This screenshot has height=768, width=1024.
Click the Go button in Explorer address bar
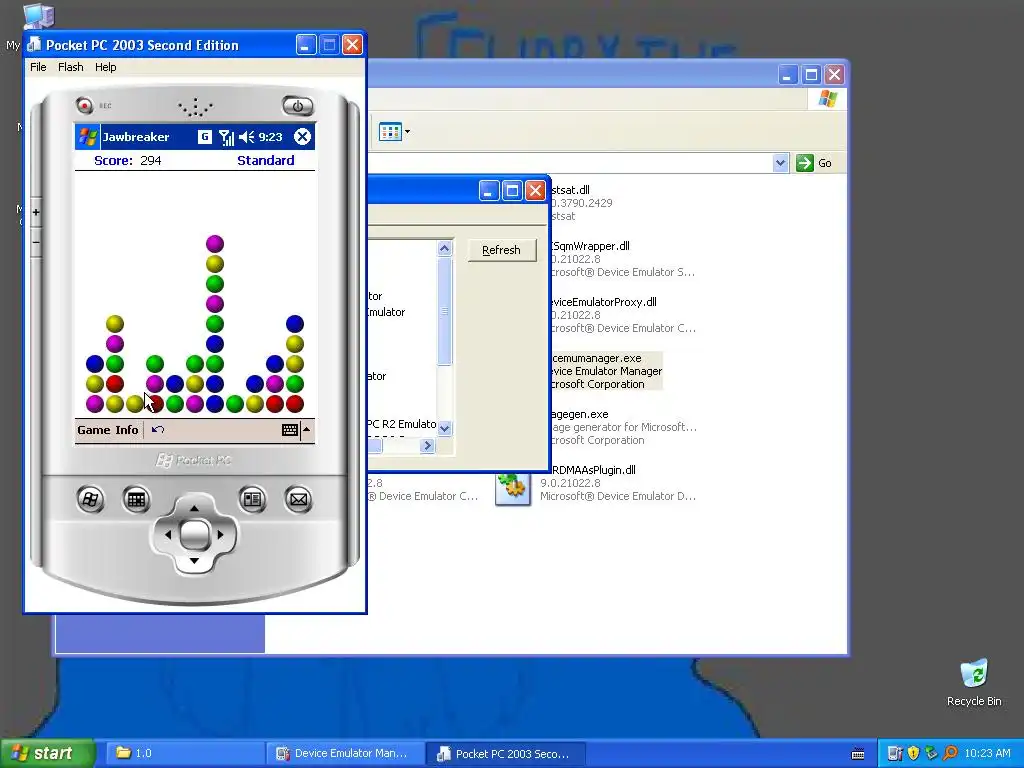click(814, 163)
